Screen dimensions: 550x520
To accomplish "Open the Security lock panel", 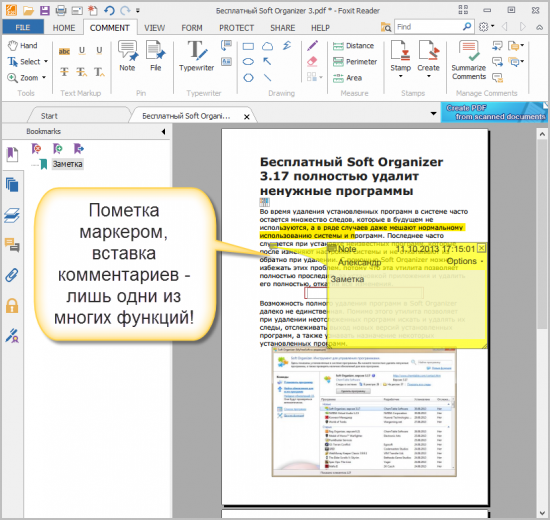I will pyautogui.click(x=12, y=306).
